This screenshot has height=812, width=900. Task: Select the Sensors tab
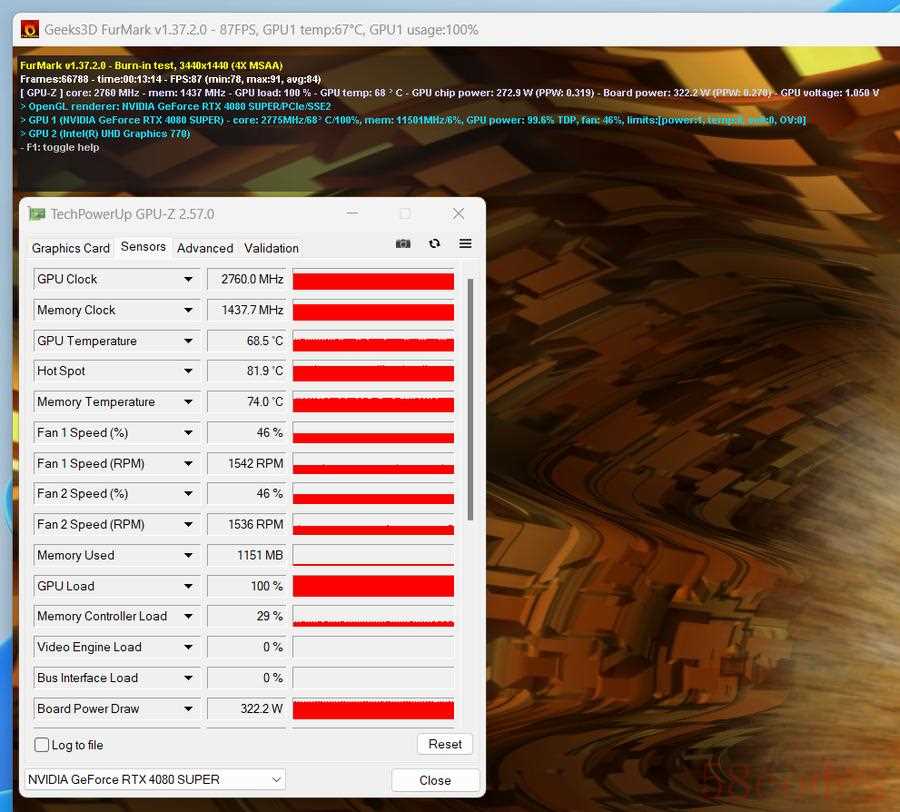143,247
